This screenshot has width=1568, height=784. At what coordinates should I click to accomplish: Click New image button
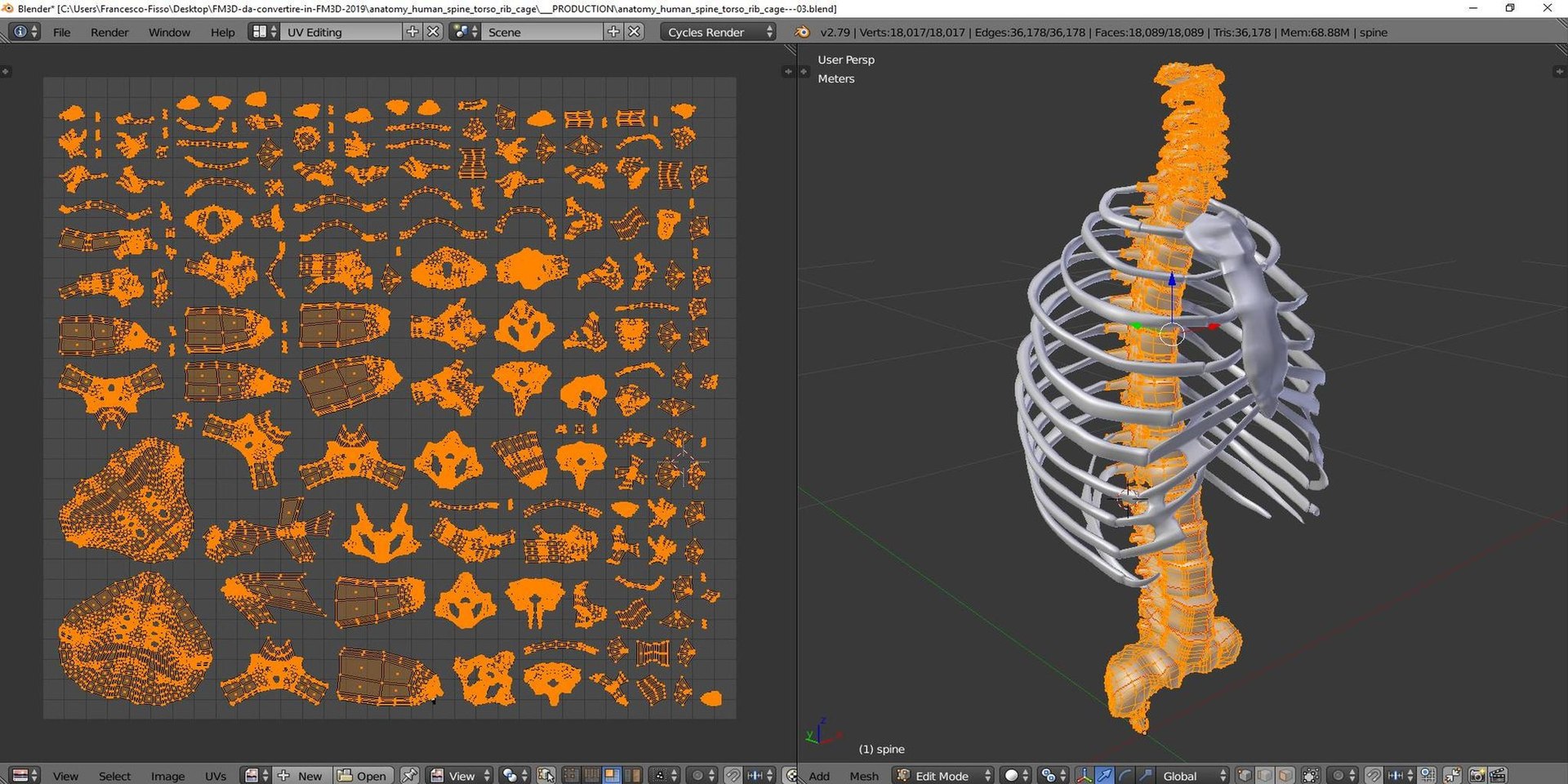301,776
